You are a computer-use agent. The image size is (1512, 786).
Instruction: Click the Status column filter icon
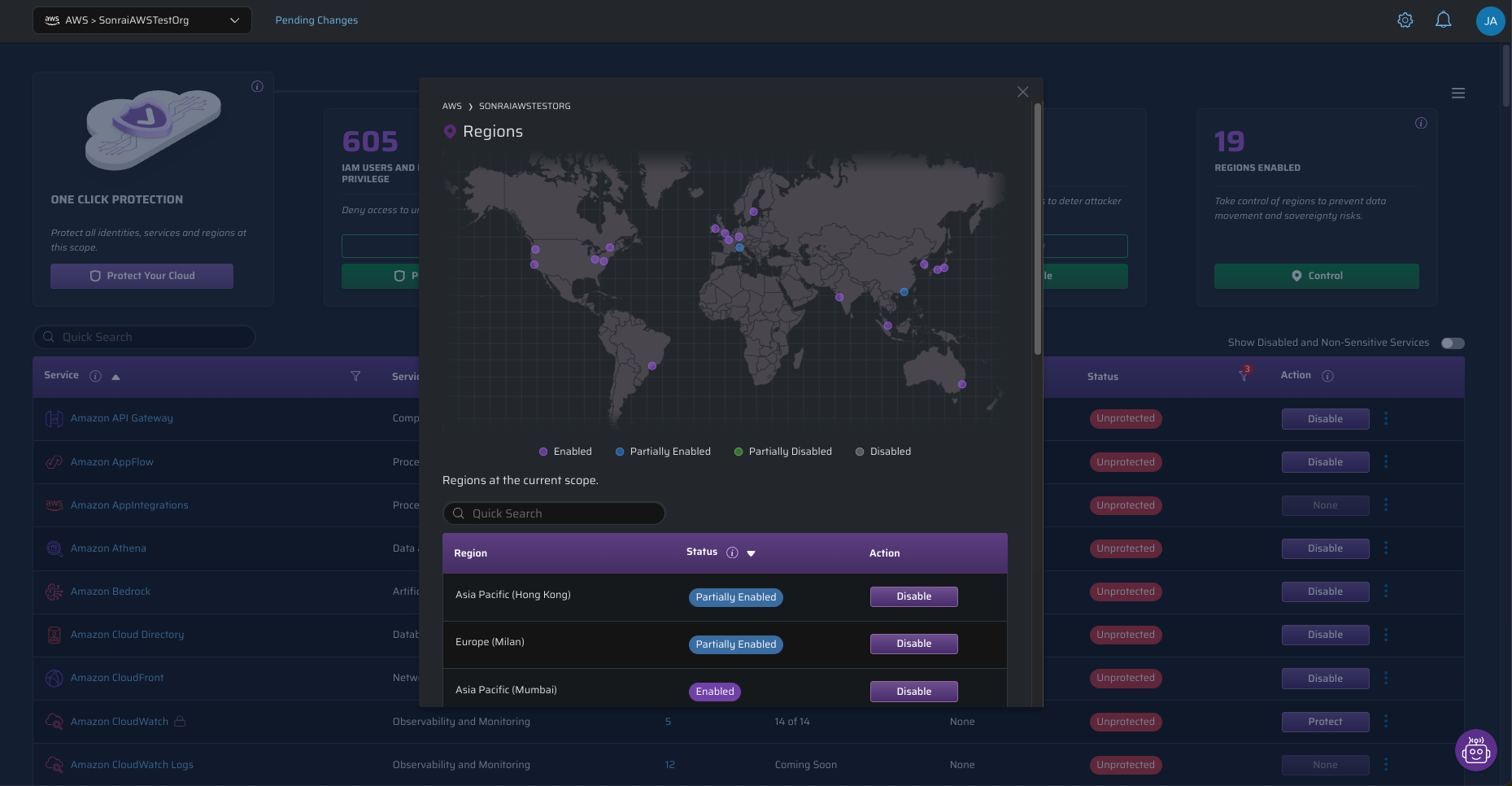pyautogui.click(x=1243, y=375)
